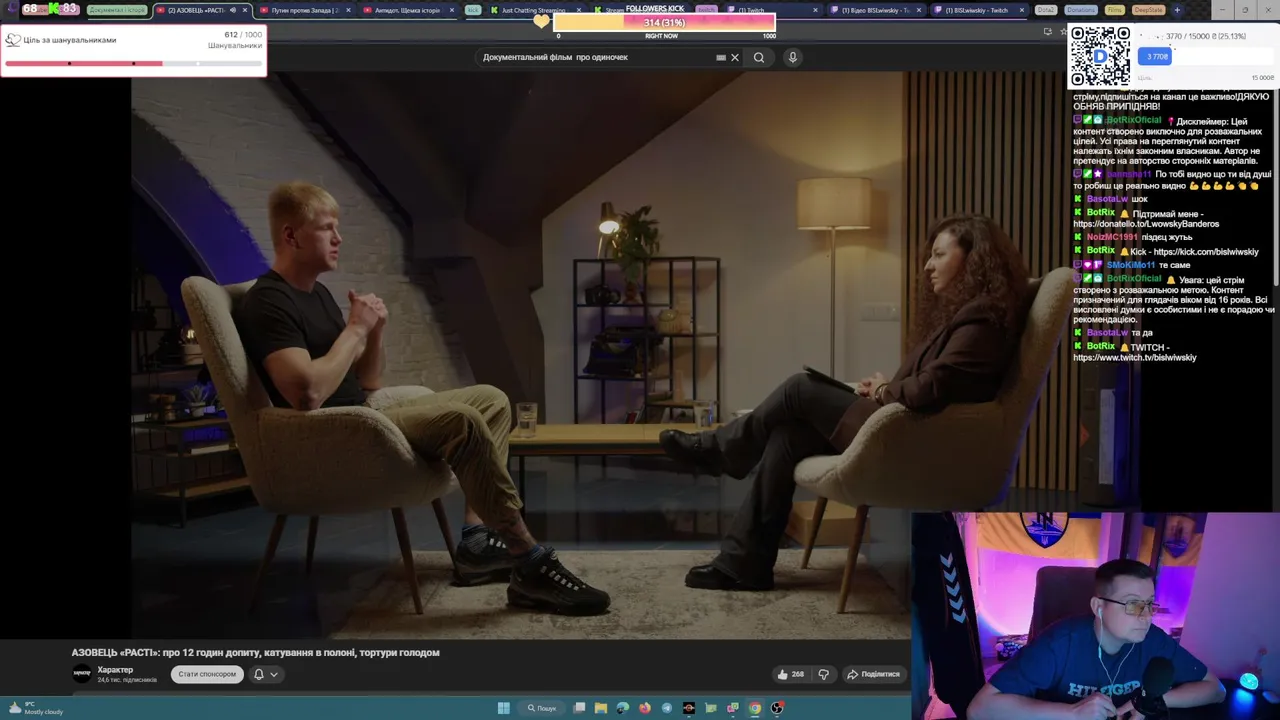1280x720 pixels.
Task: Click the video title АЗОВЕЦЬ «РАСТІ»
Action: coord(255,652)
